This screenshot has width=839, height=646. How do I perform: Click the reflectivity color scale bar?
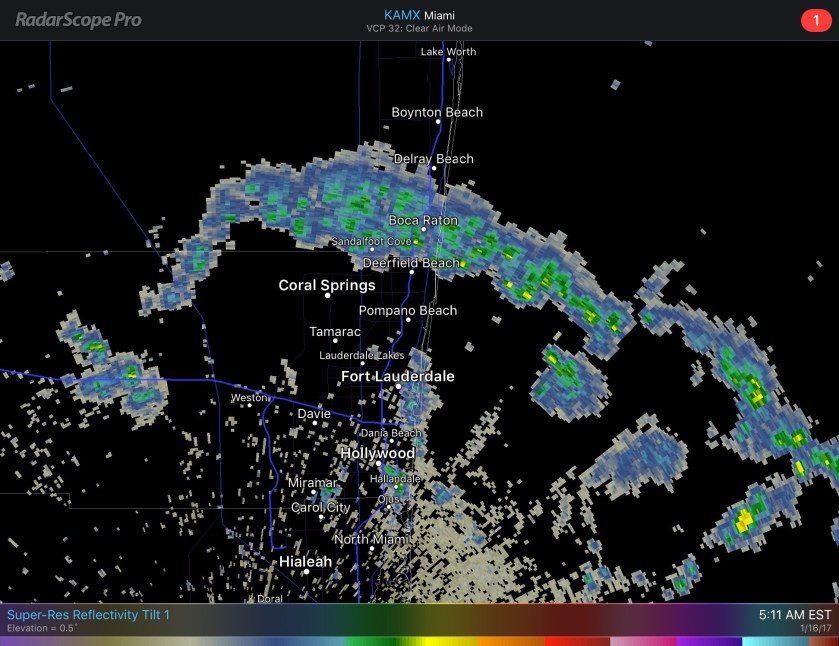(x=419, y=641)
